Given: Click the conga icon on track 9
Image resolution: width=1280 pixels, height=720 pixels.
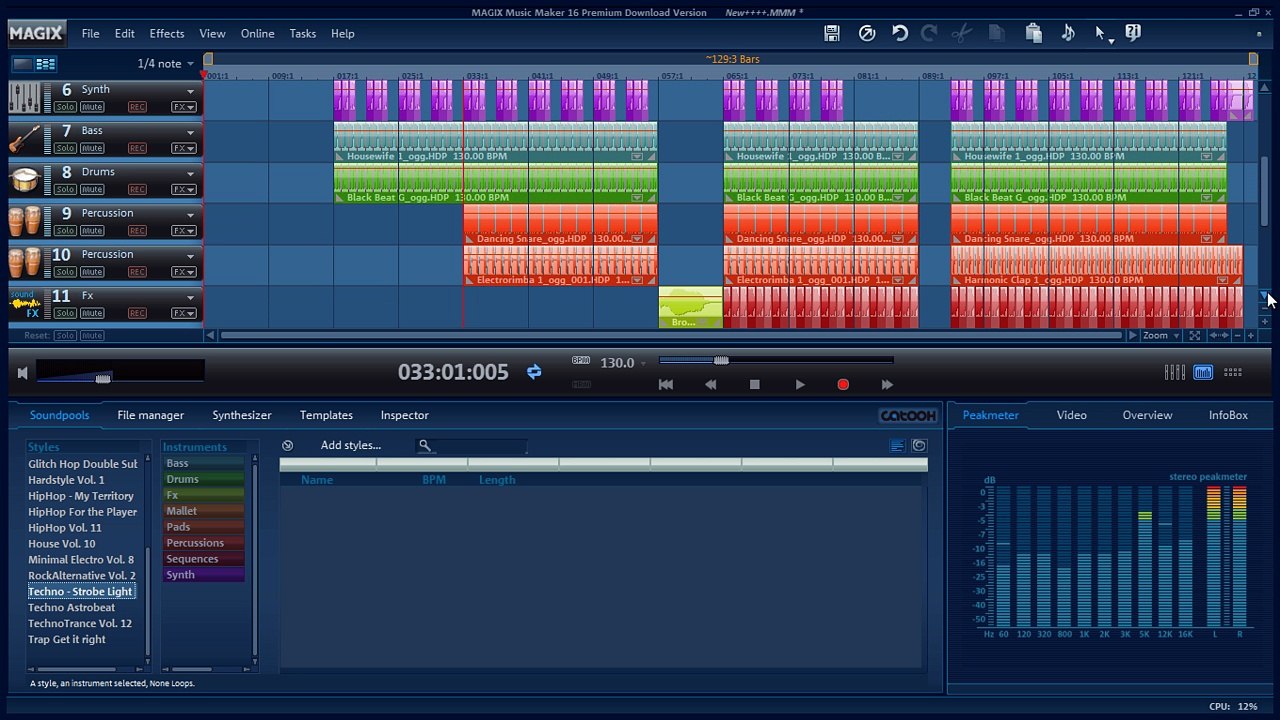Looking at the screenshot, I should pyautogui.click(x=25, y=221).
